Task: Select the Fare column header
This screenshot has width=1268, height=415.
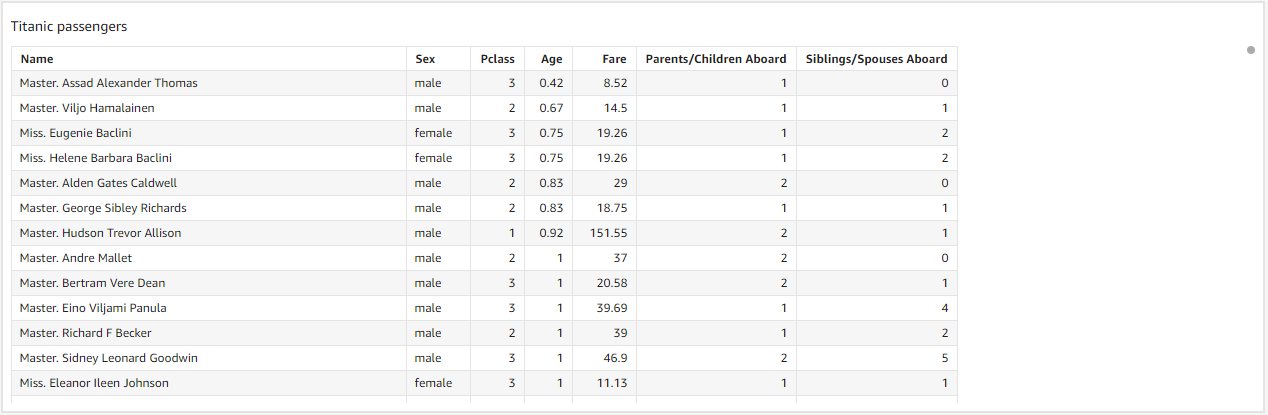Action: tap(614, 59)
